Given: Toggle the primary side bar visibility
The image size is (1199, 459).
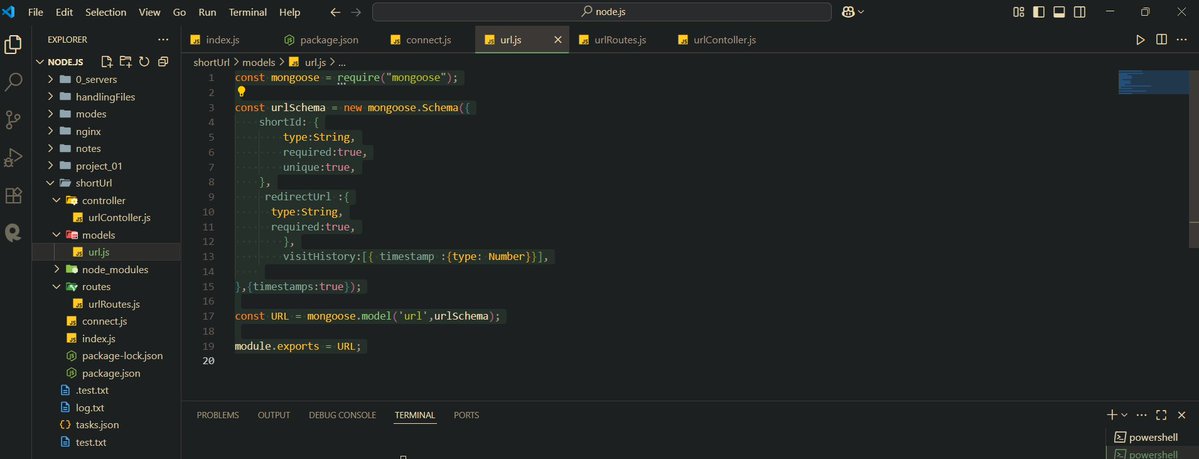Looking at the screenshot, I should (x=1039, y=11).
